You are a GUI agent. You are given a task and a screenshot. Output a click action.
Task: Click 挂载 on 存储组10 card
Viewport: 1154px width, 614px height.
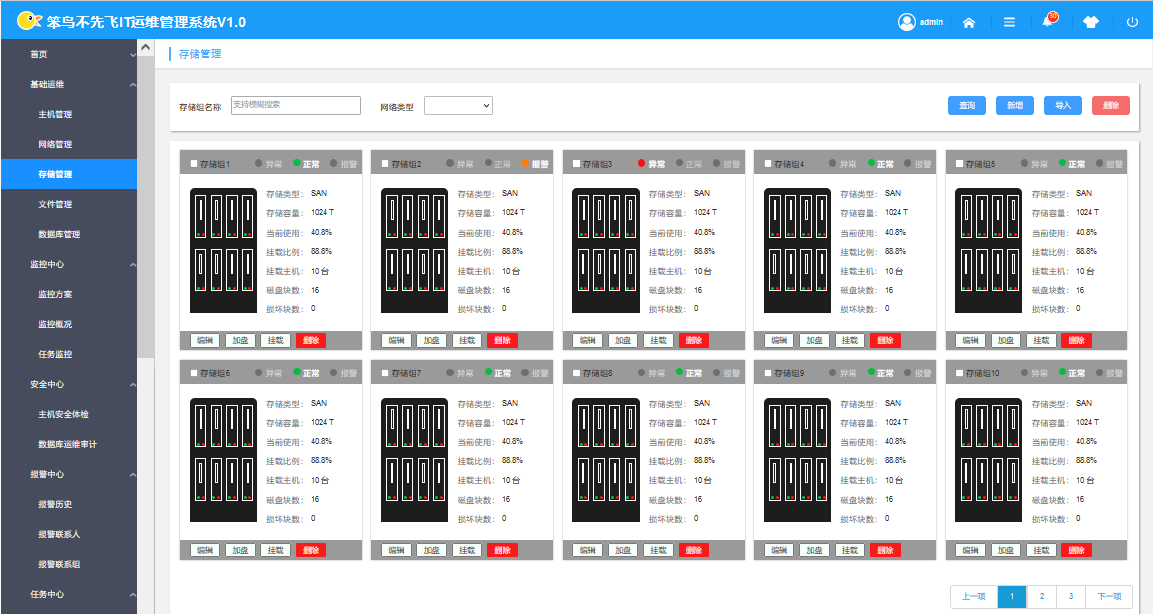pos(1041,550)
